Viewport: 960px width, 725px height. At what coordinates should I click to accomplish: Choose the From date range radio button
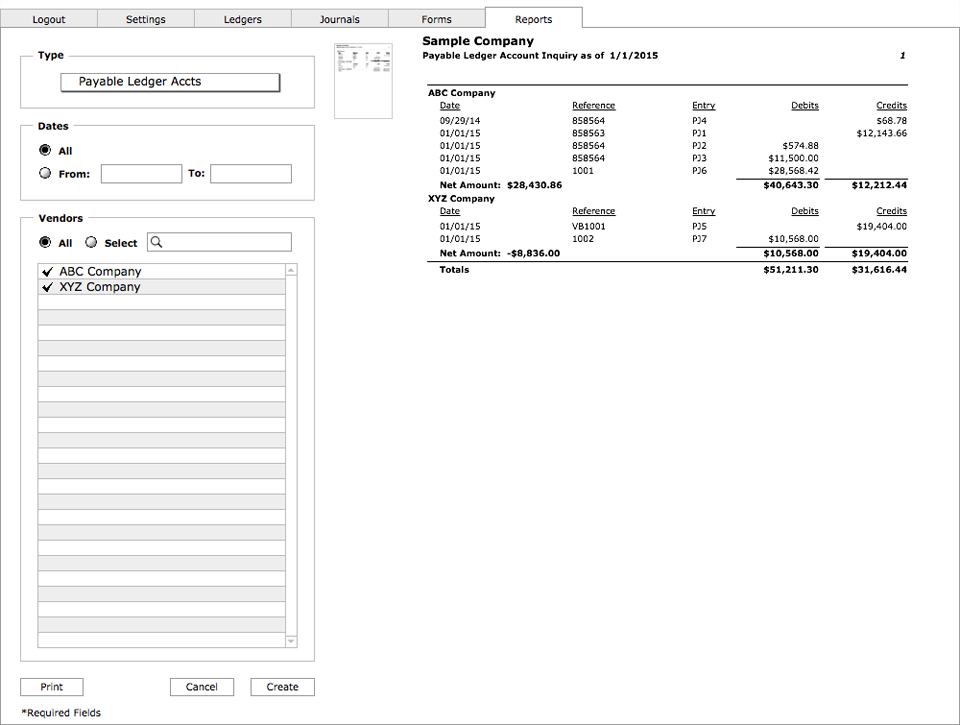tap(45, 173)
